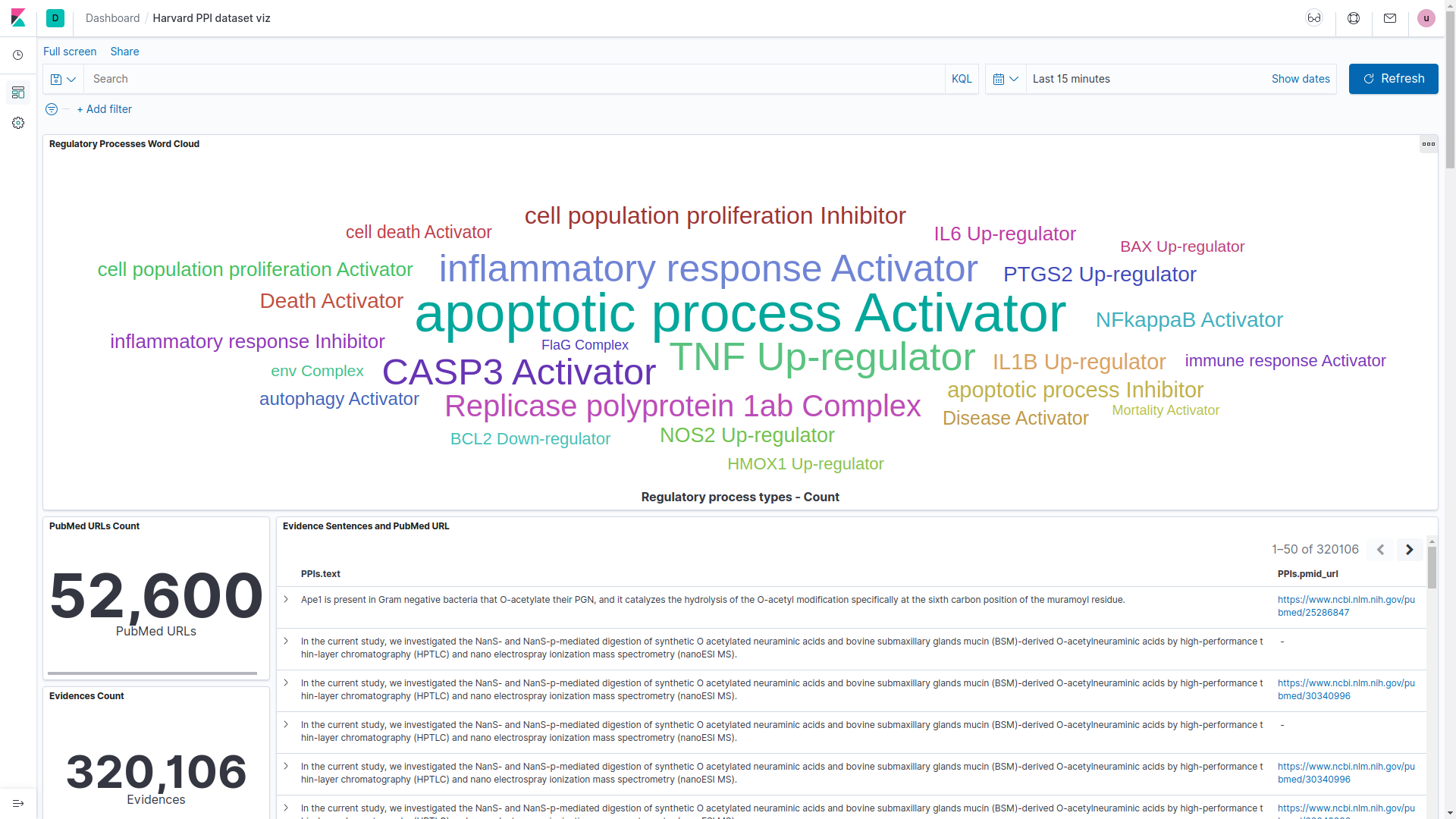The width and height of the screenshot is (1456, 819).
Task: Expand the side navigation at bottom left
Action: tap(18, 803)
